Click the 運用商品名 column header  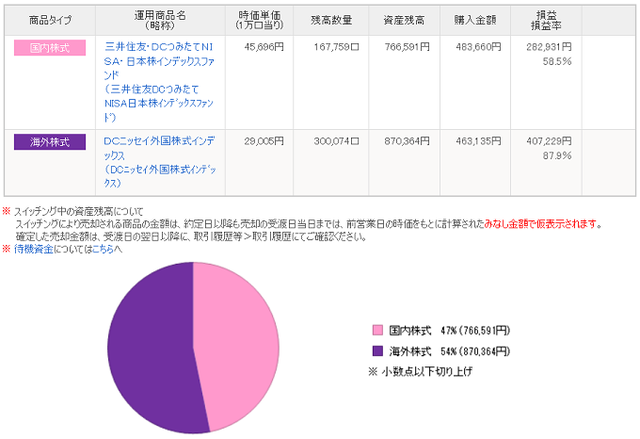pos(160,20)
